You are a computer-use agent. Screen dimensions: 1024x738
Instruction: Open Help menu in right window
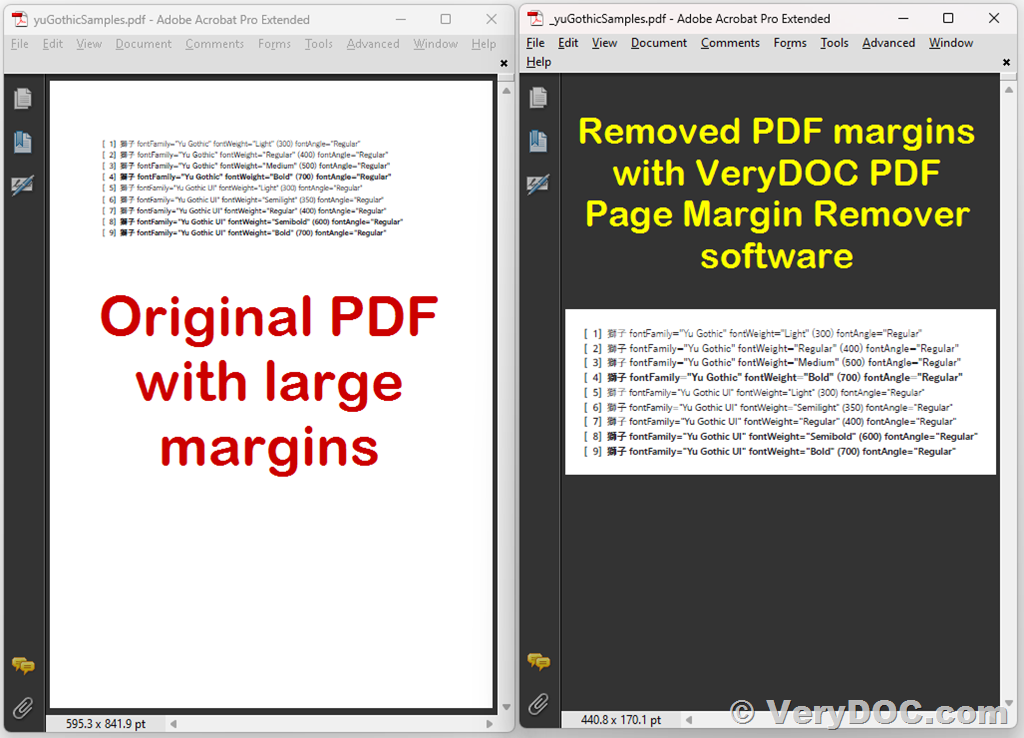[539, 62]
